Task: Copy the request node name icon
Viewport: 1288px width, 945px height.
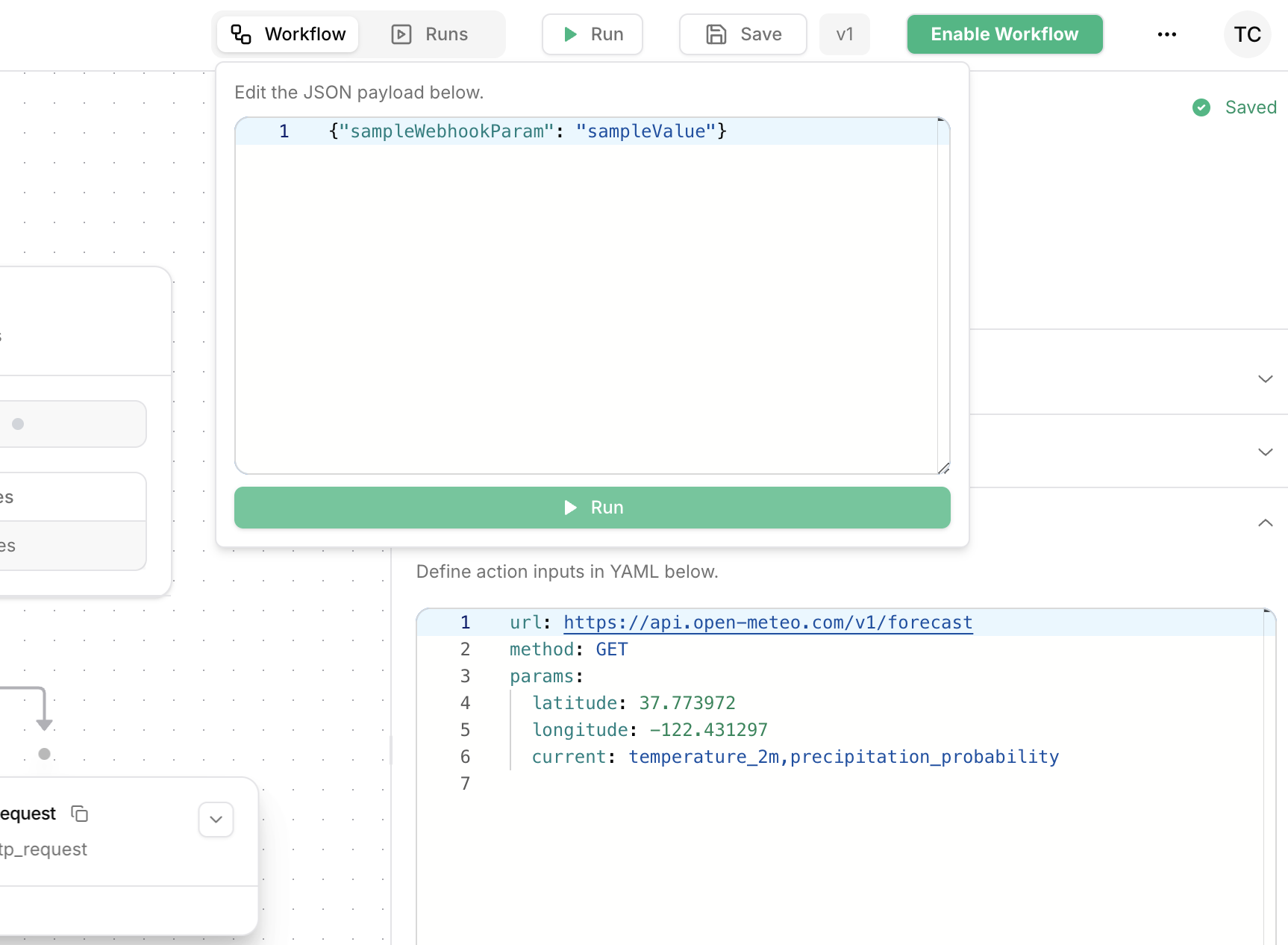Action: [80, 814]
